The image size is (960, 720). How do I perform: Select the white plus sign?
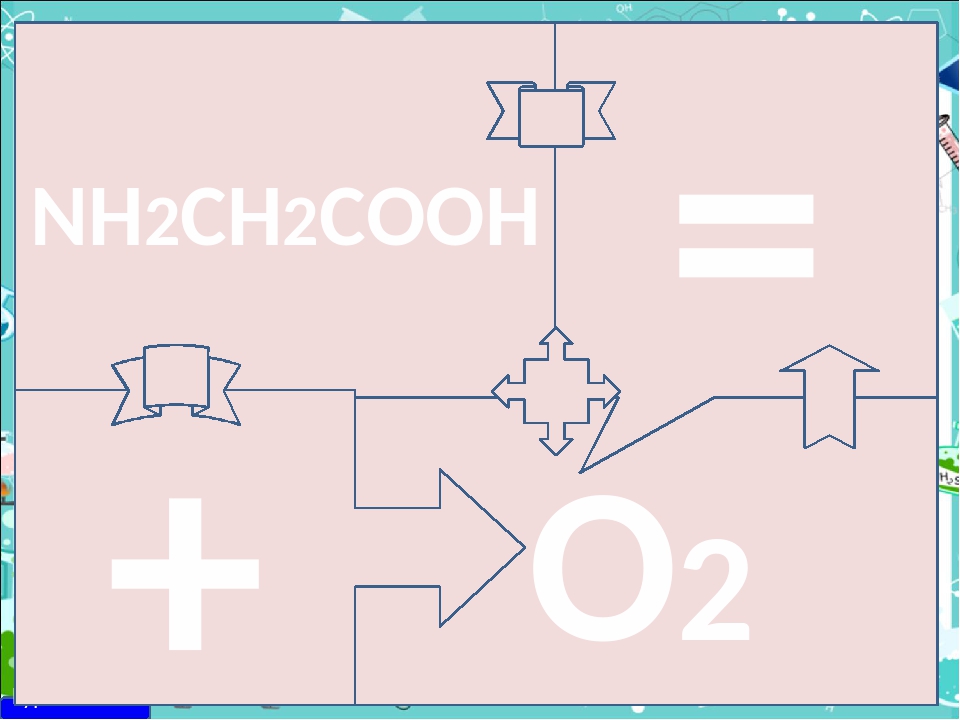[x=185, y=572]
